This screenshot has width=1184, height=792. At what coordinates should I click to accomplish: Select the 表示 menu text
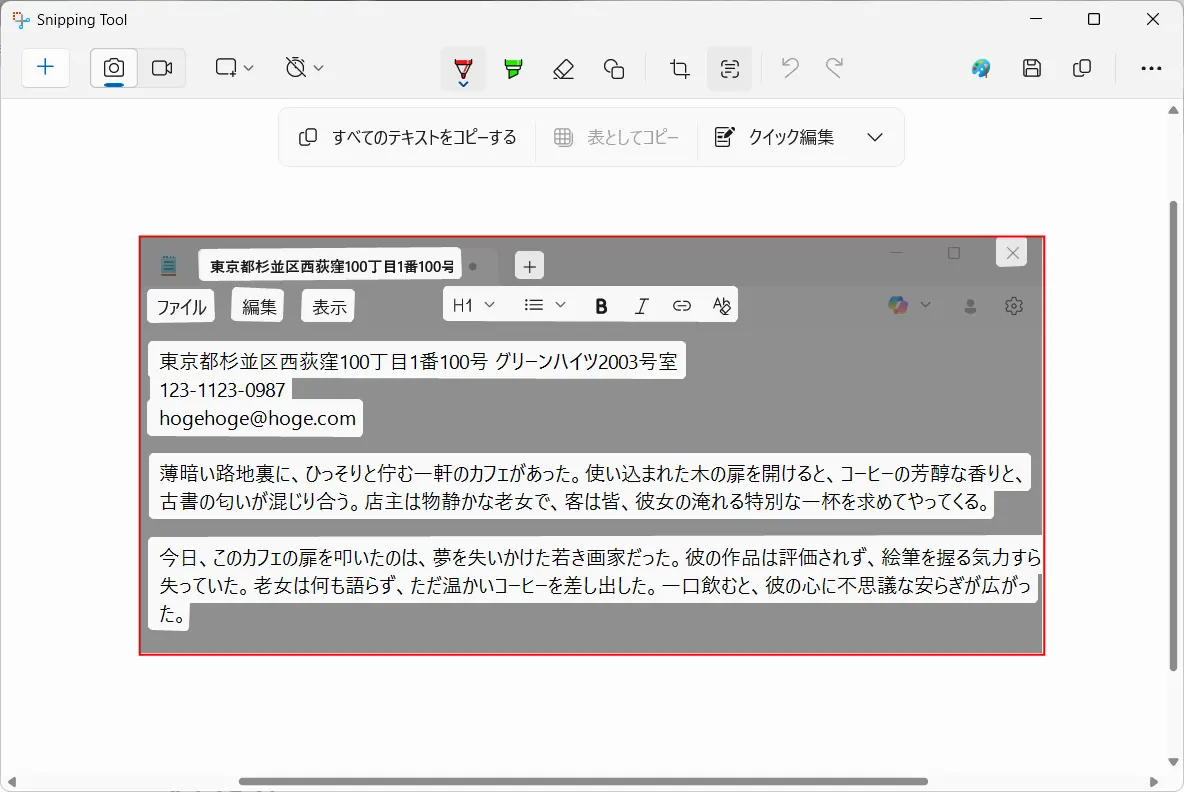click(329, 307)
